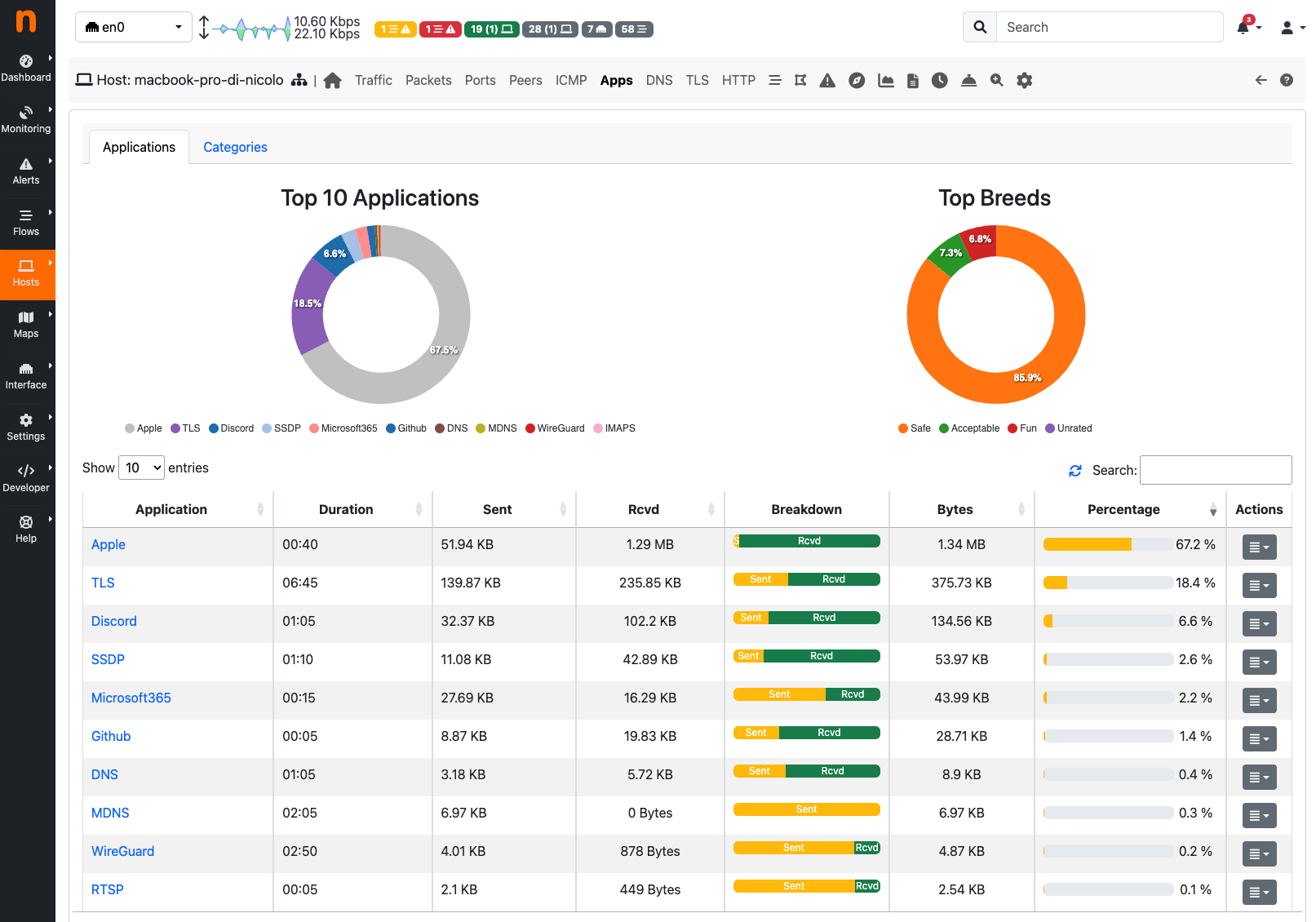This screenshot has width=1316, height=922.
Task: Sort table by Percentage column
Action: tap(1131, 509)
